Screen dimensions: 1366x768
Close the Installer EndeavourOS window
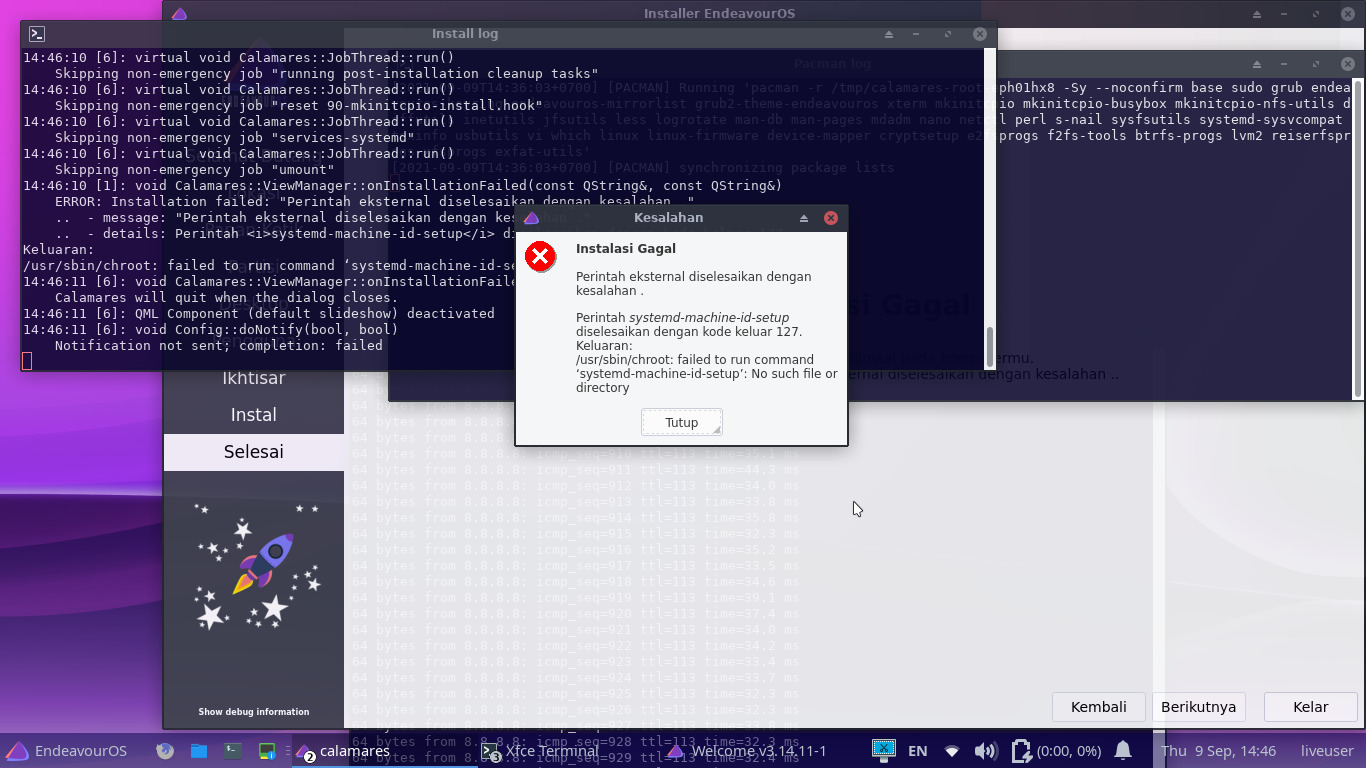coord(1347,14)
